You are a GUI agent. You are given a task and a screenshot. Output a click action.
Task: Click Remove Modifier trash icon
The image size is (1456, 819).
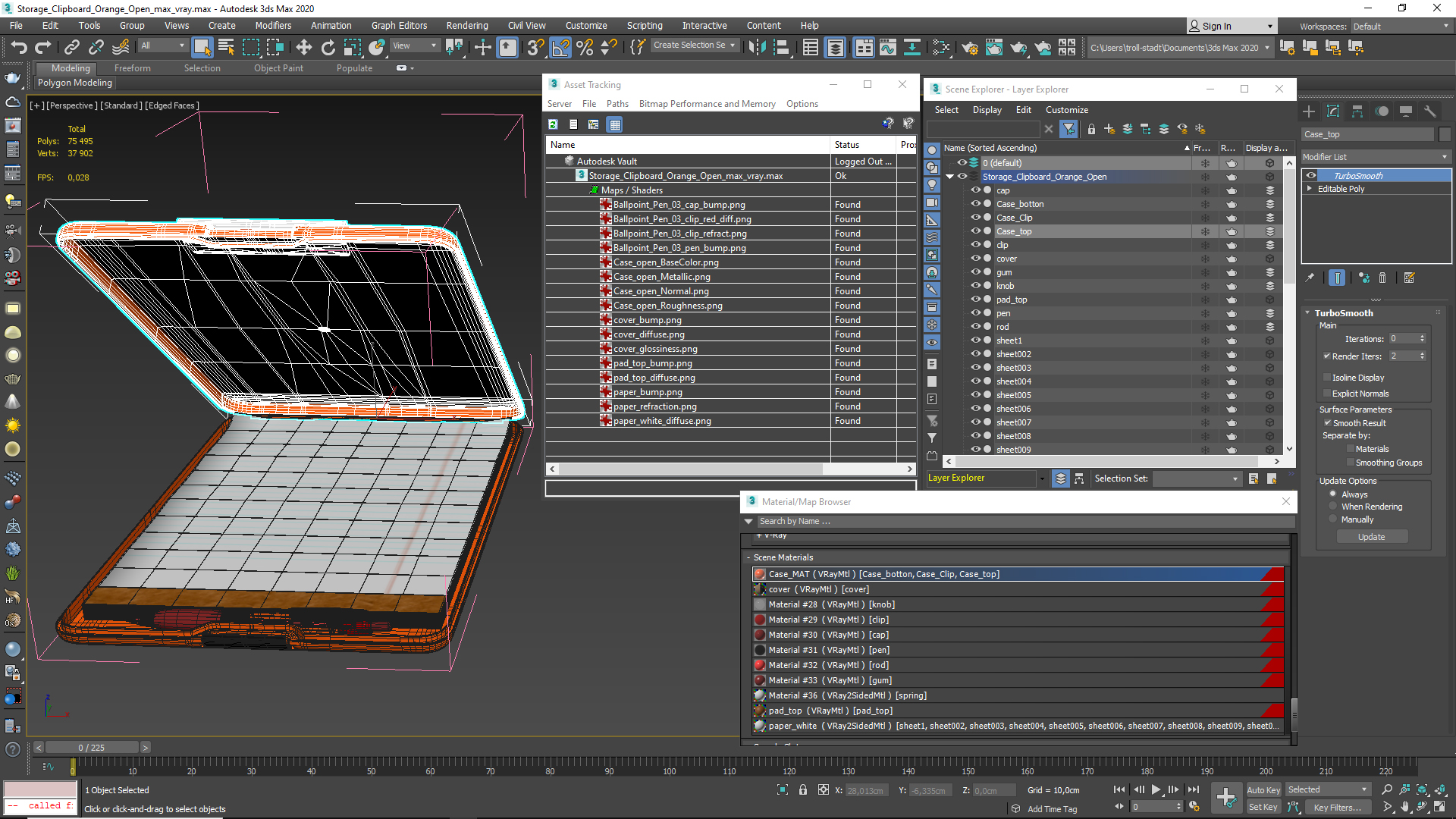1382,278
